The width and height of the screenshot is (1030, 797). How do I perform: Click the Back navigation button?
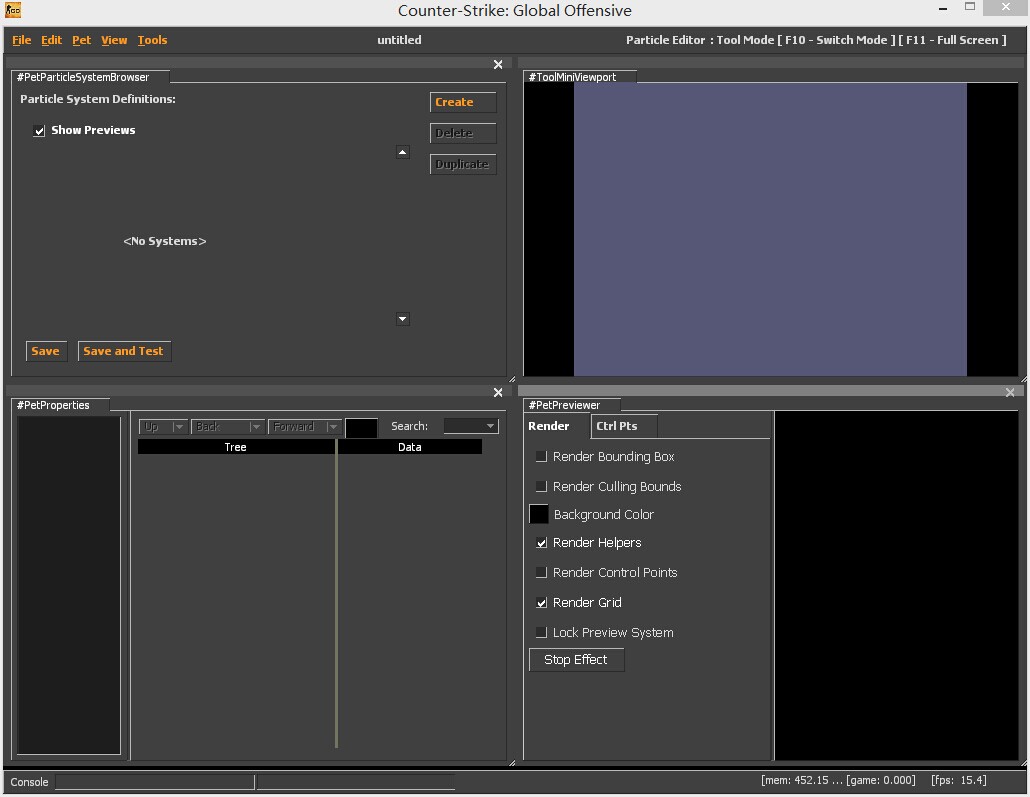coord(220,427)
